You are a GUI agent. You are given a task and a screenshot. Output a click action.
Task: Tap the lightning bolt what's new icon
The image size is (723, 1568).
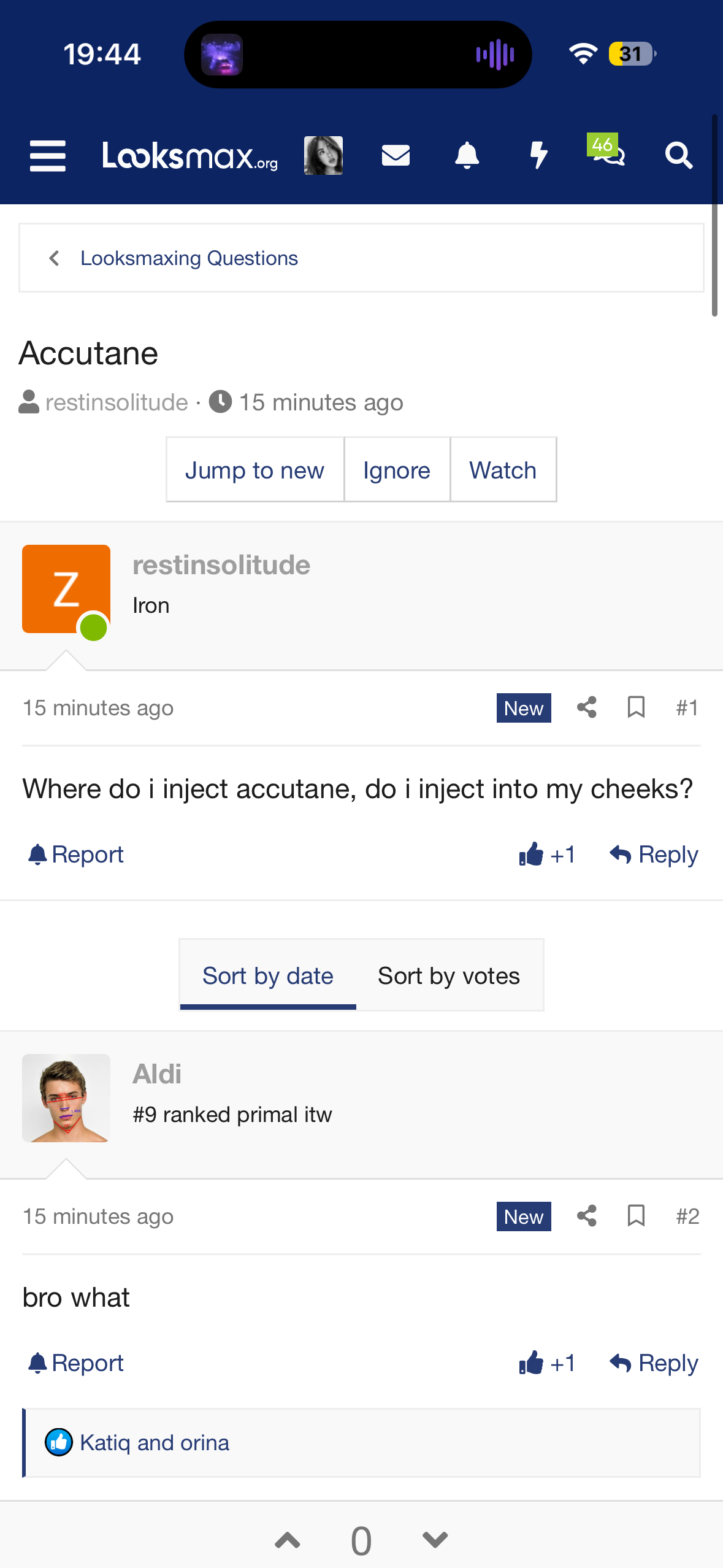pos(538,155)
